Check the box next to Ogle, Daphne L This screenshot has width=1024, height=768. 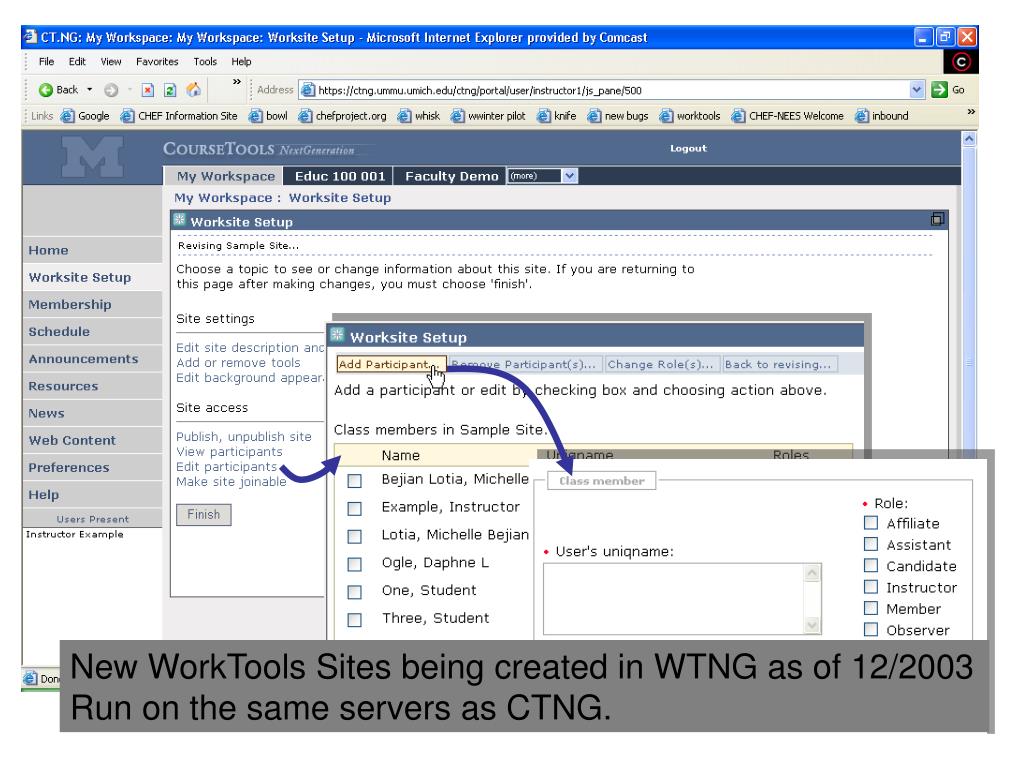(x=354, y=563)
